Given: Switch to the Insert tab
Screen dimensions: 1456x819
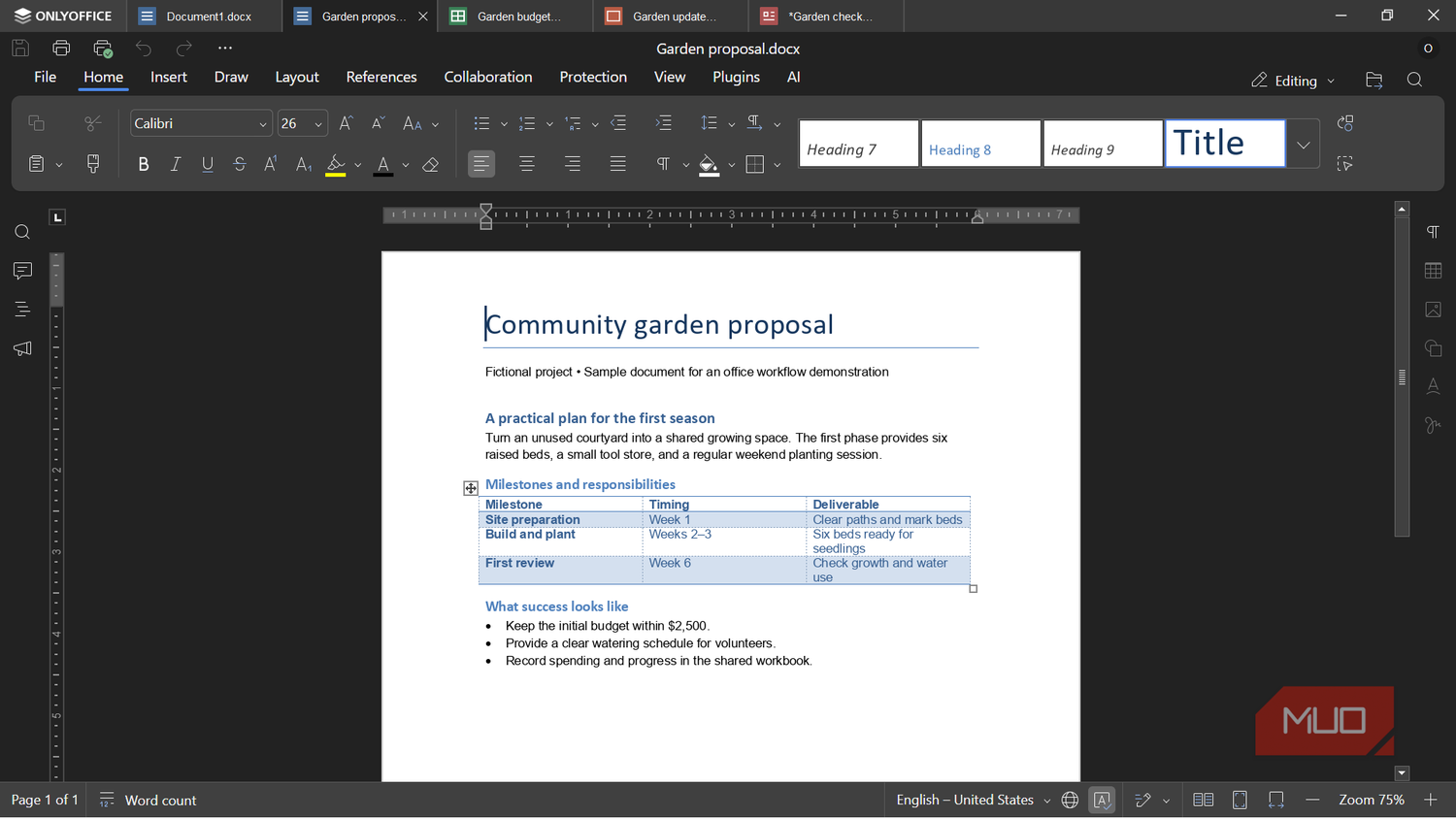Looking at the screenshot, I should (x=169, y=78).
